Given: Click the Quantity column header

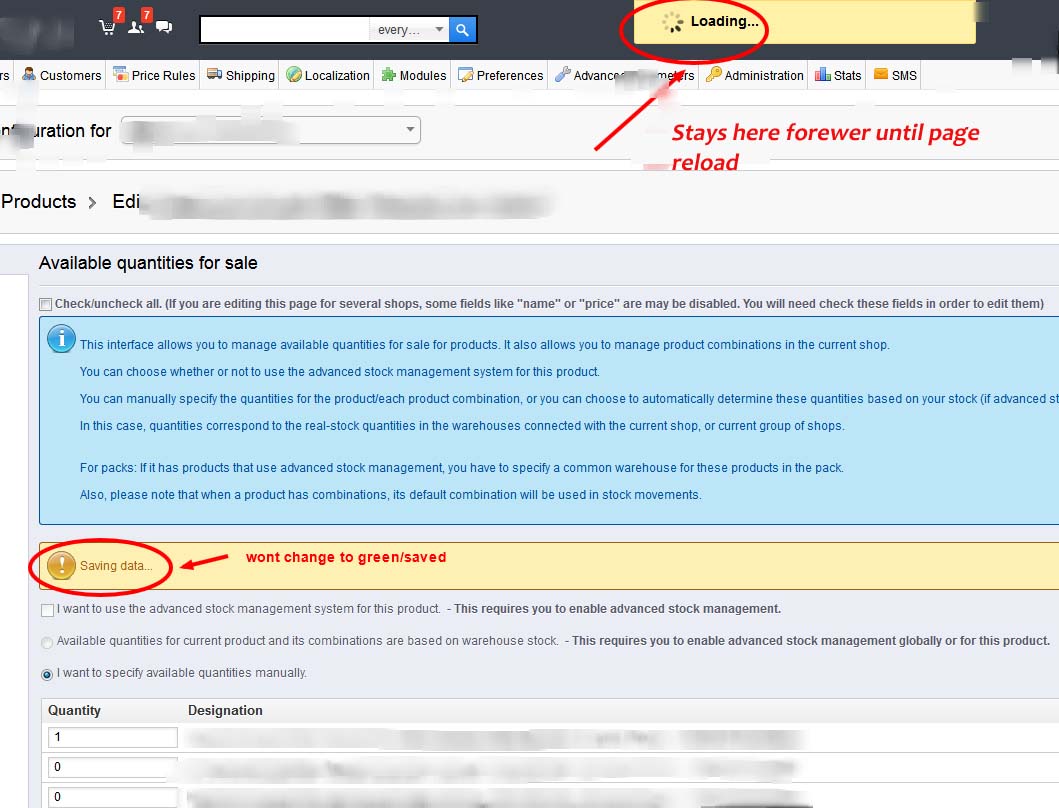Looking at the screenshot, I should 74,710.
